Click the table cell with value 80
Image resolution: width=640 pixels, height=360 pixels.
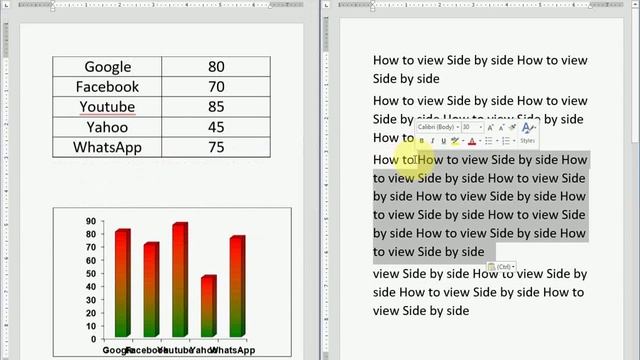216,67
